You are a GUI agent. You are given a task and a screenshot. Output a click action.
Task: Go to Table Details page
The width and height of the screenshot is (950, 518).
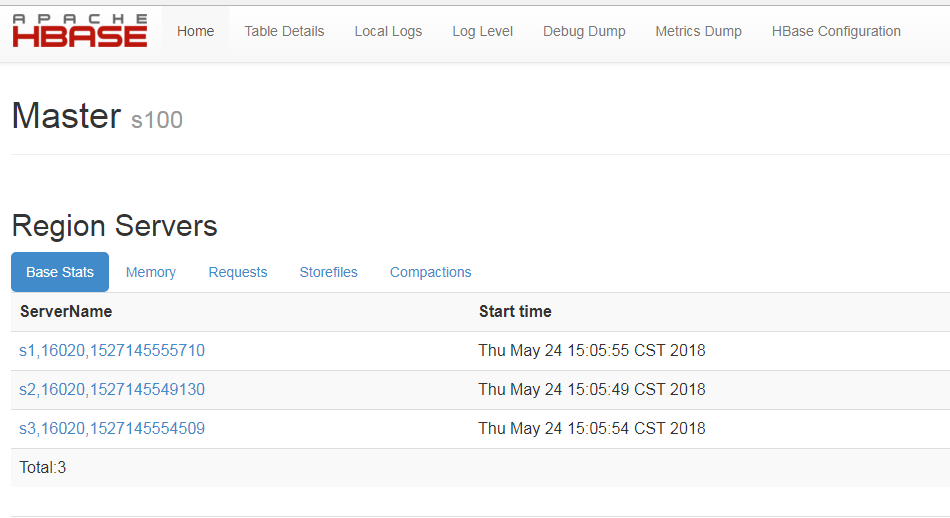click(x=284, y=32)
